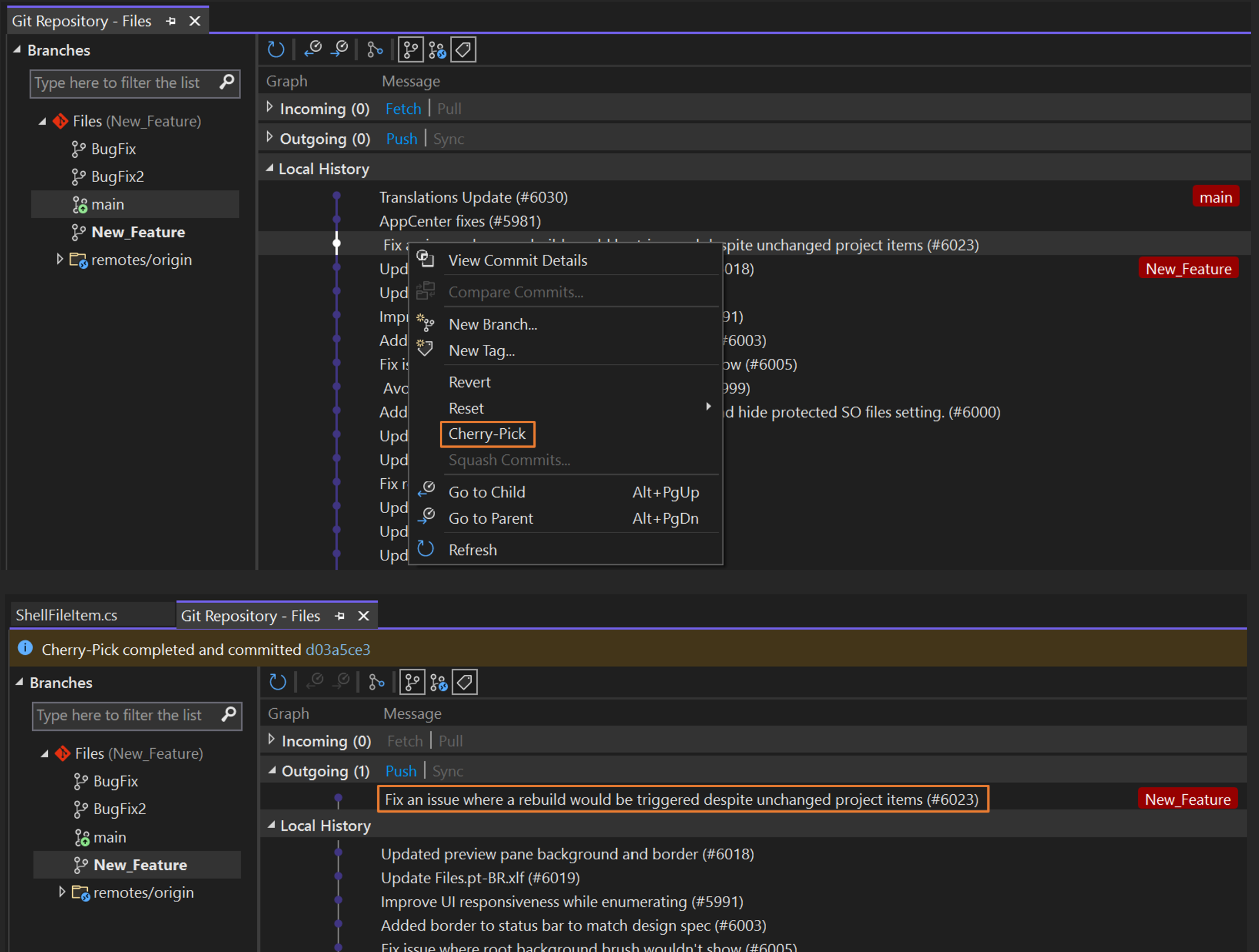Open the repository in browser icon
This screenshot has height=952, width=1259.
[x=374, y=49]
